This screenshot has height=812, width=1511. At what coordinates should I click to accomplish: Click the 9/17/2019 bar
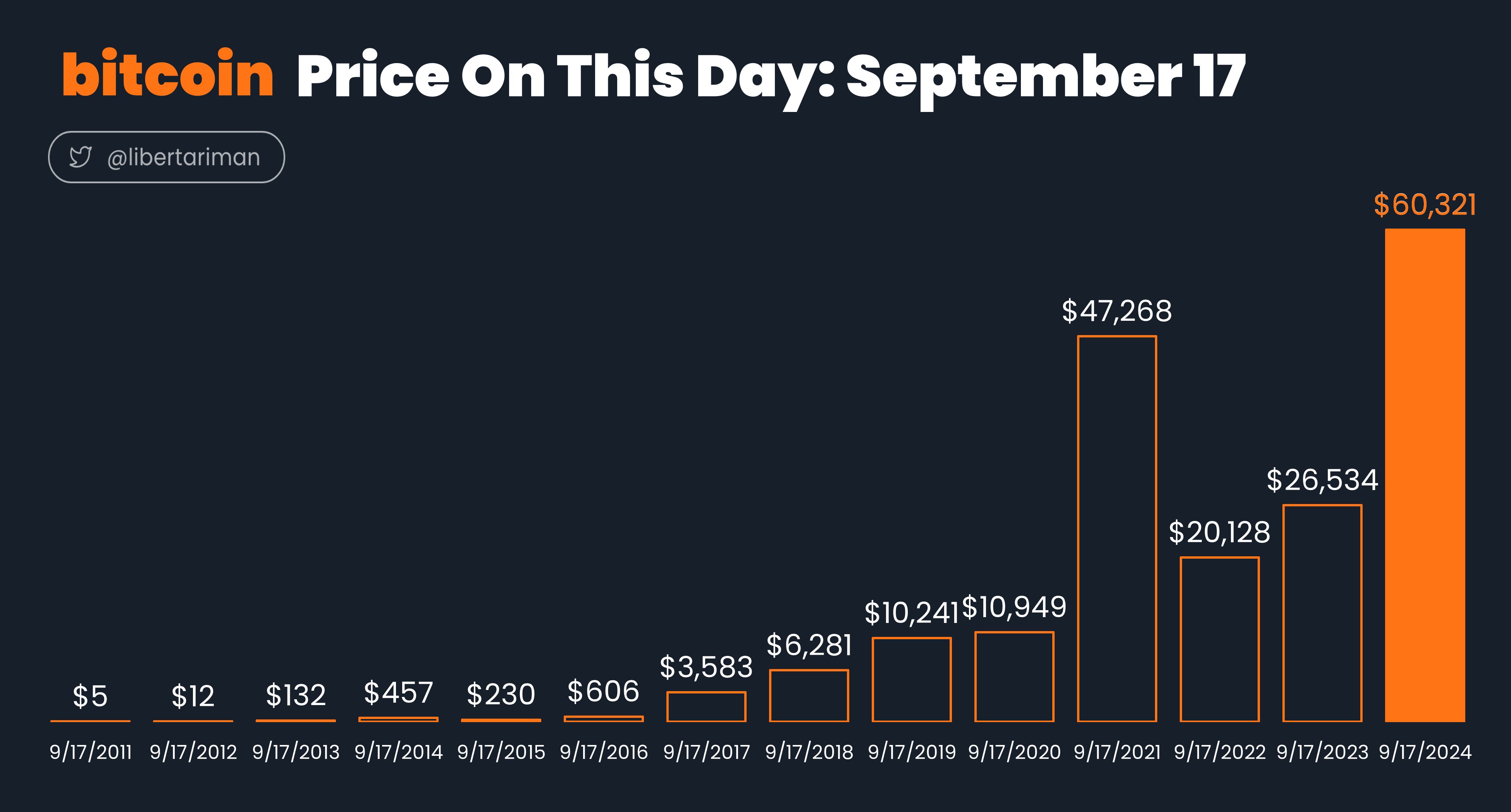tap(912, 680)
